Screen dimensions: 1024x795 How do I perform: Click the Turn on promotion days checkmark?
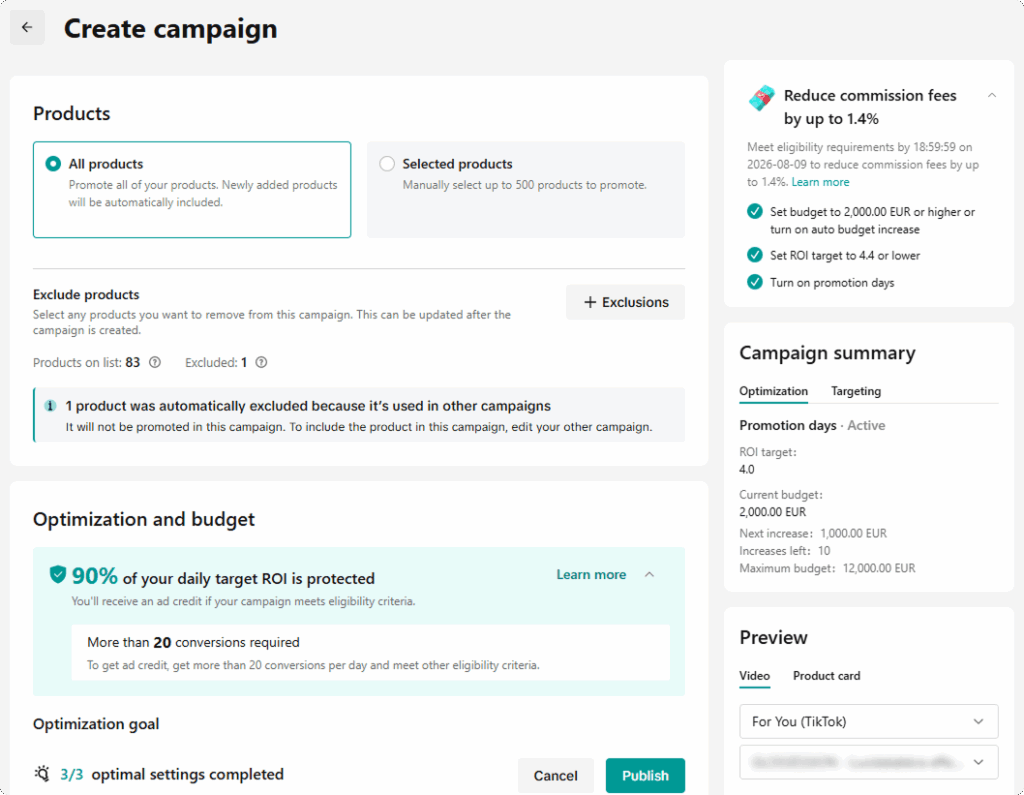[x=755, y=282]
